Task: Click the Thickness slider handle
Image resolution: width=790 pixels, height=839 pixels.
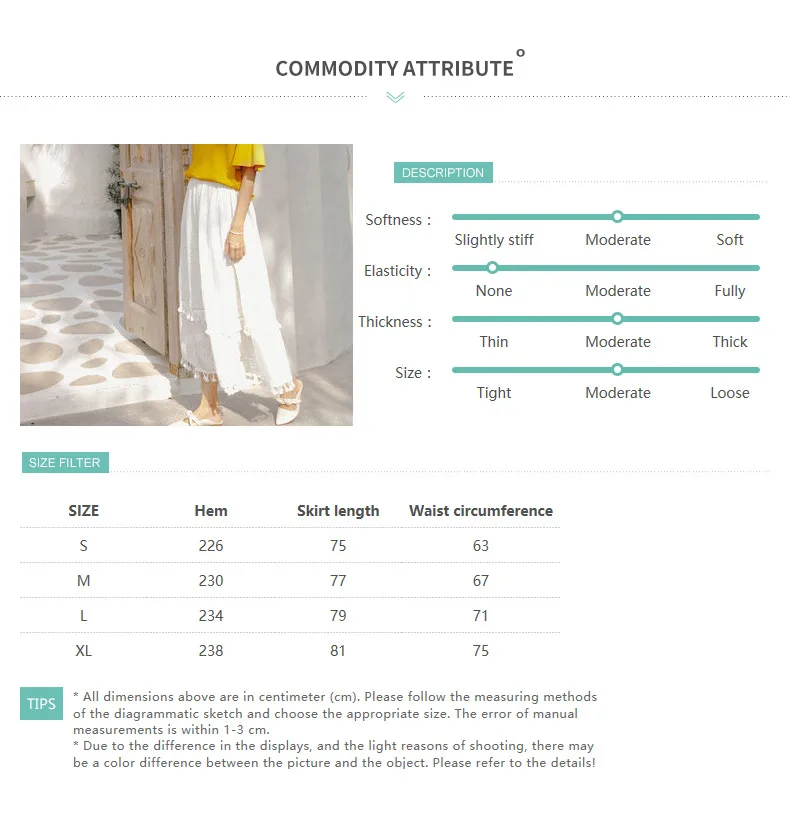Action: pyautogui.click(x=617, y=319)
